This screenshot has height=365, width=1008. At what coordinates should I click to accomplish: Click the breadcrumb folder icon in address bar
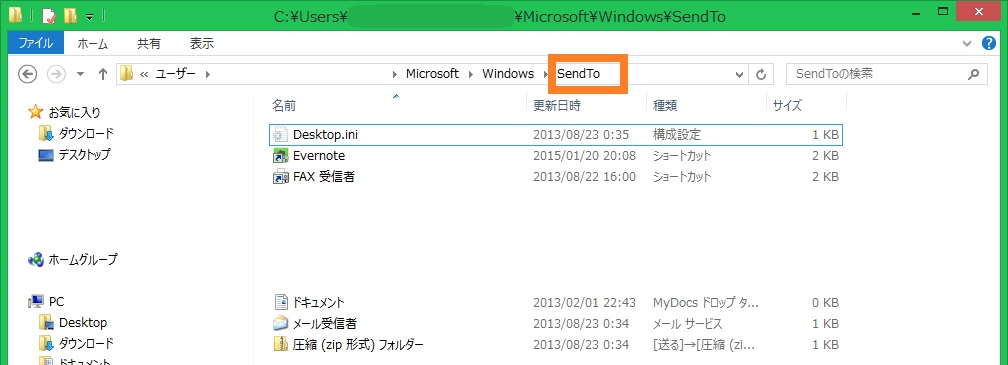[127, 74]
